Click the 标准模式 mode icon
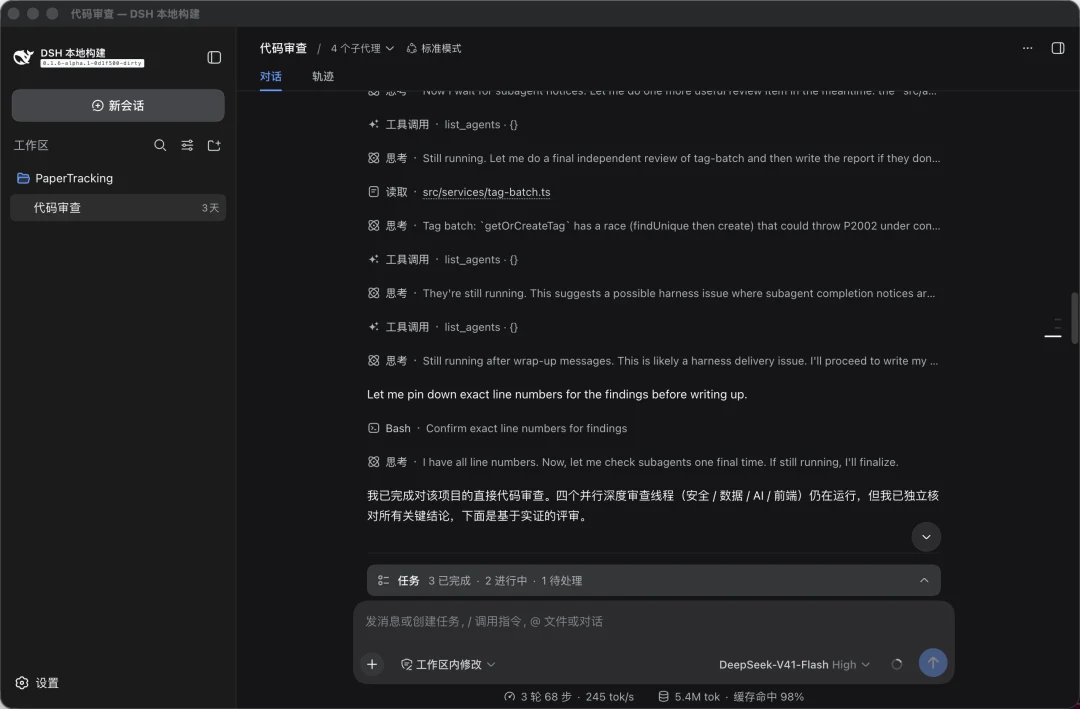Image resolution: width=1080 pixels, height=709 pixels. click(411, 48)
